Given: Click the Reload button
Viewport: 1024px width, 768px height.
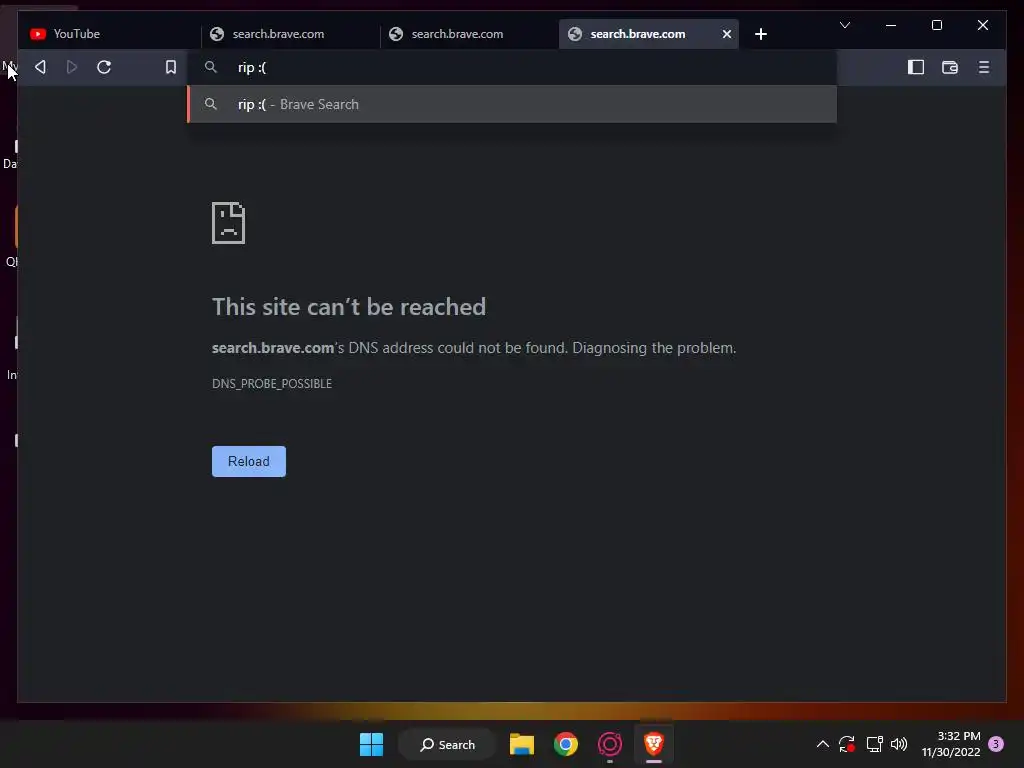Looking at the screenshot, I should [249, 461].
